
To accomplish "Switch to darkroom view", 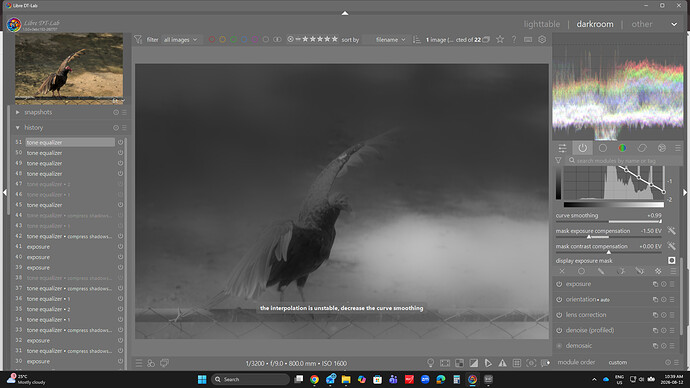I will pos(595,24).
